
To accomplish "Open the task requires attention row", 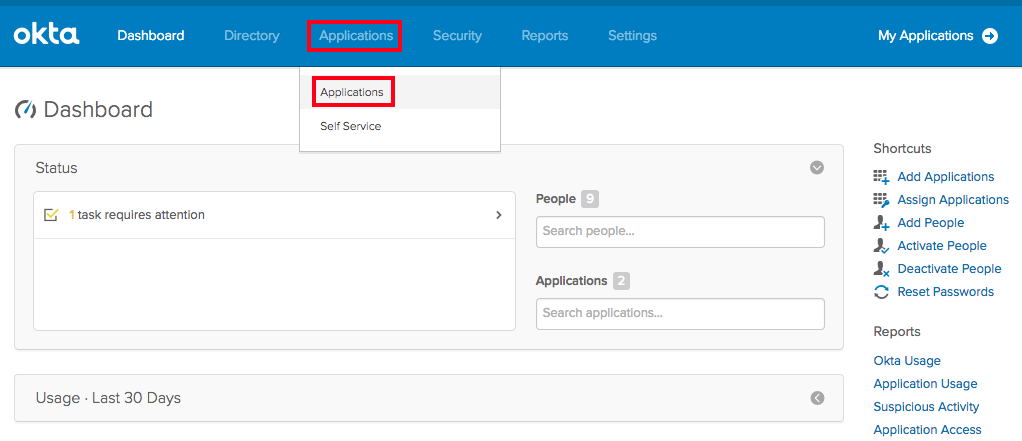I will coord(274,215).
